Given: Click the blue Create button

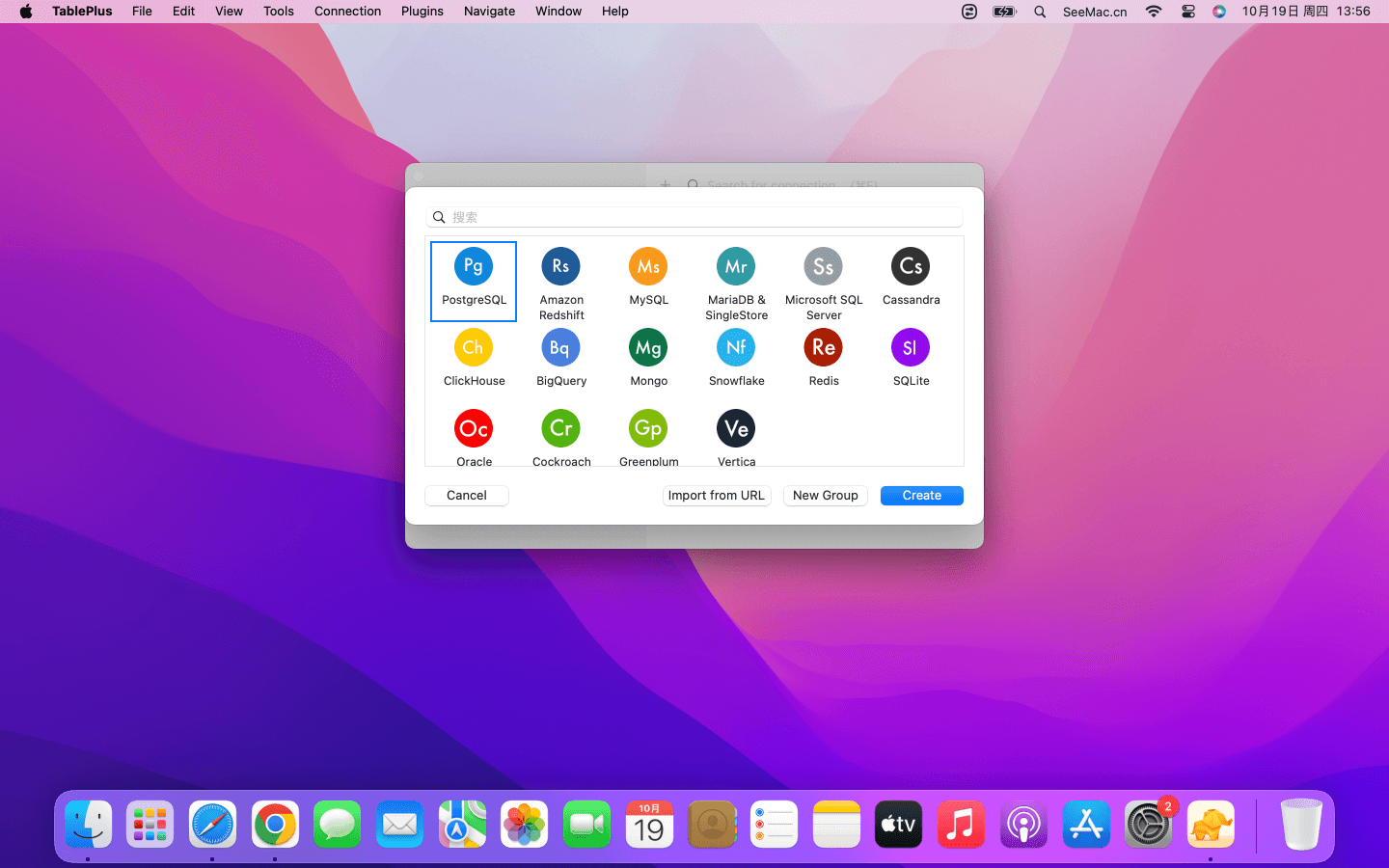Looking at the screenshot, I should coord(922,495).
